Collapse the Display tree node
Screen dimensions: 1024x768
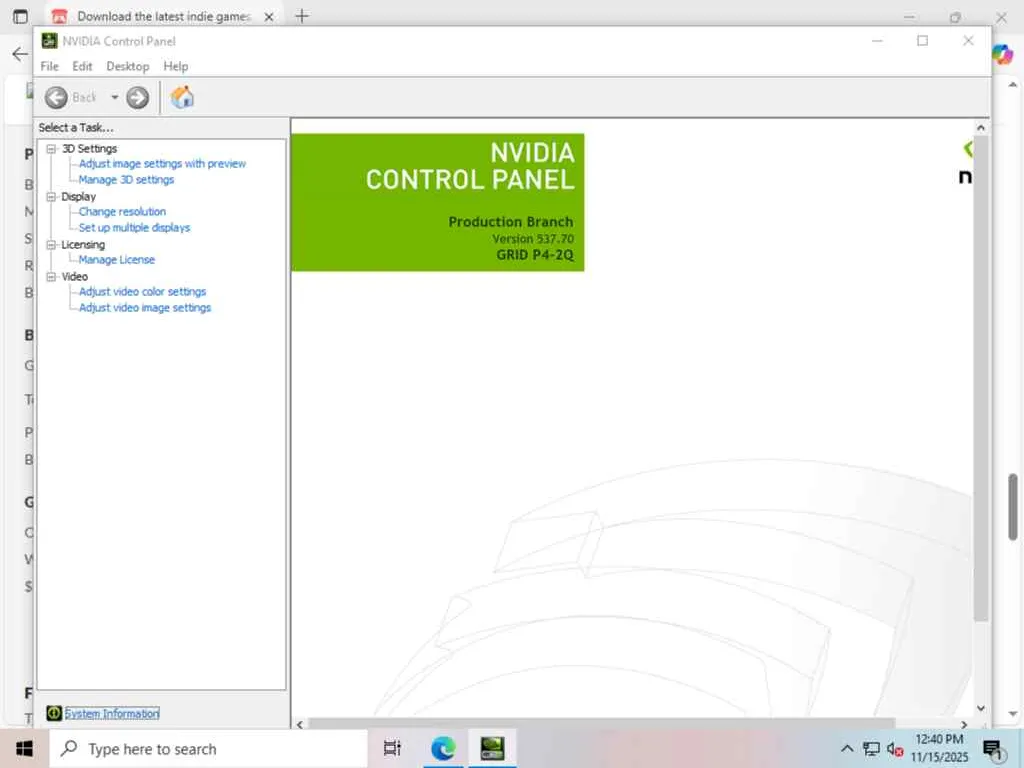pyautogui.click(x=51, y=197)
